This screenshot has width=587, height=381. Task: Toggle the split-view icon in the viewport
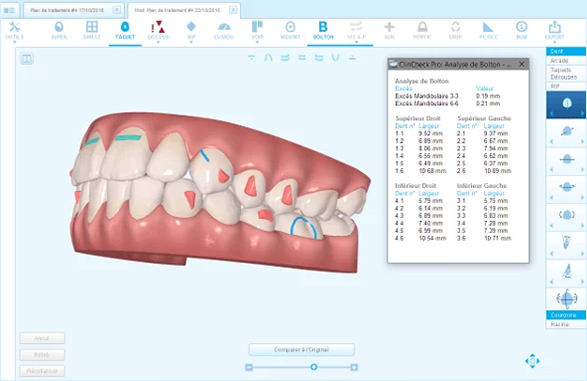(27, 59)
